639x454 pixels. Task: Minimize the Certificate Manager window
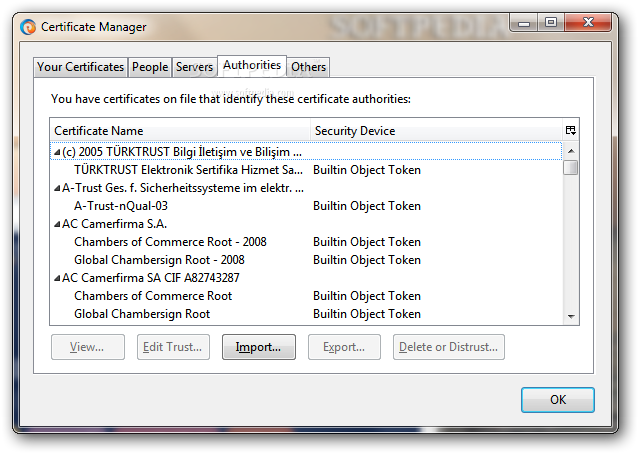point(524,22)
